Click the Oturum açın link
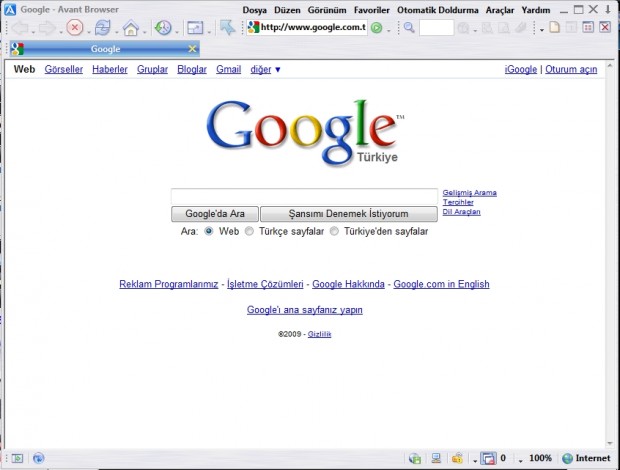The image size is (620, 470). [571, 70]
